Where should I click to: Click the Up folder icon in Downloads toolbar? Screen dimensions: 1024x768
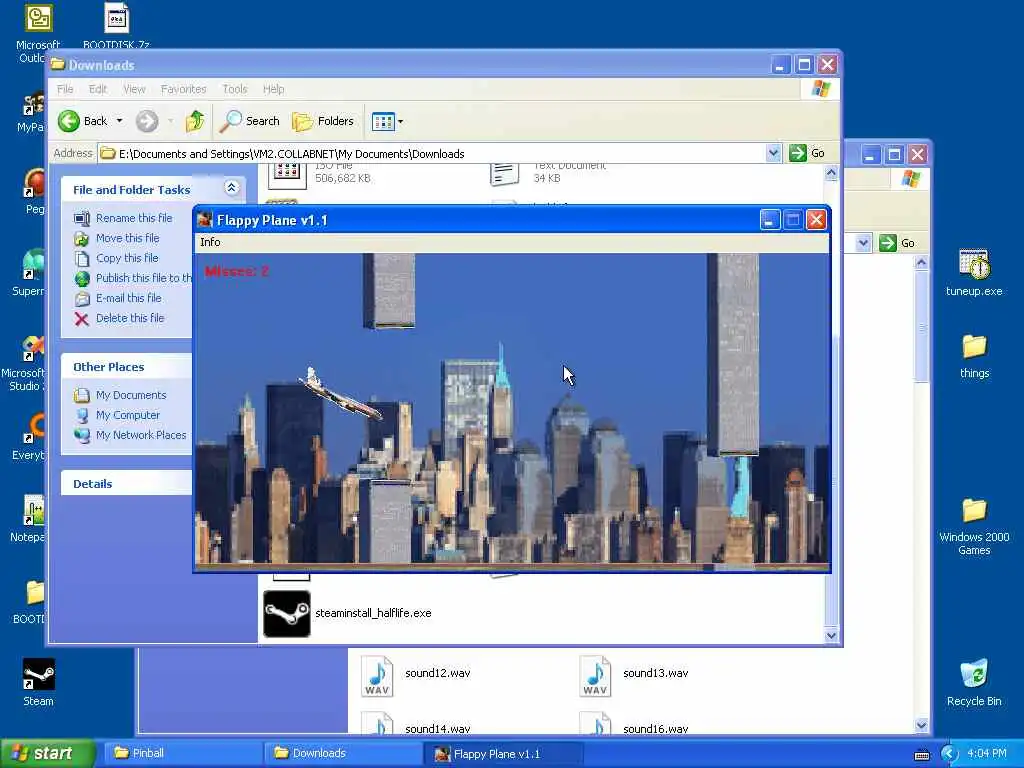pyautogui.click(x=195, y=121)
